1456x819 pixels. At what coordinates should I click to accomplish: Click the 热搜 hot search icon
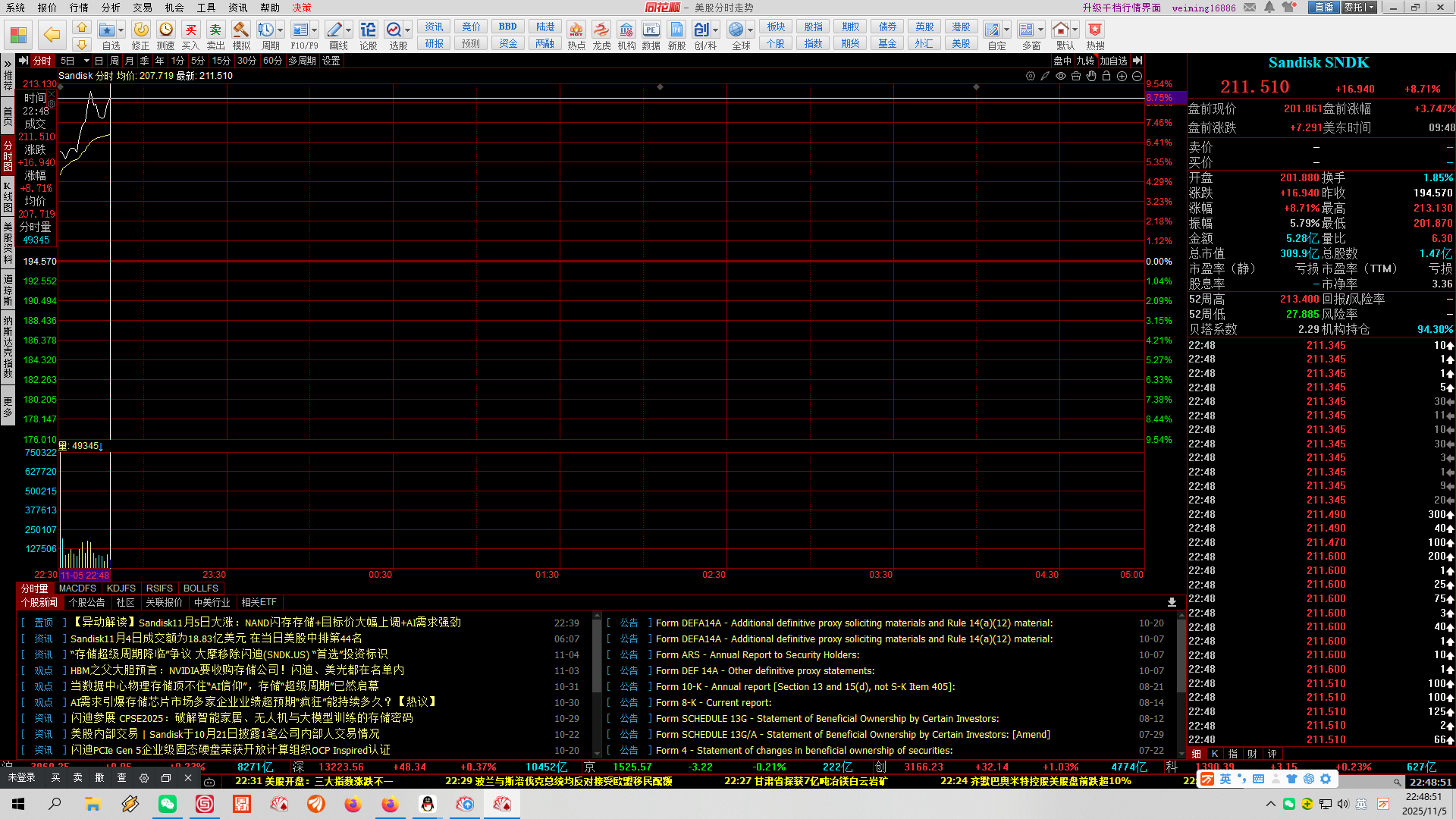pyautogui.click(x=1095, y=30)
